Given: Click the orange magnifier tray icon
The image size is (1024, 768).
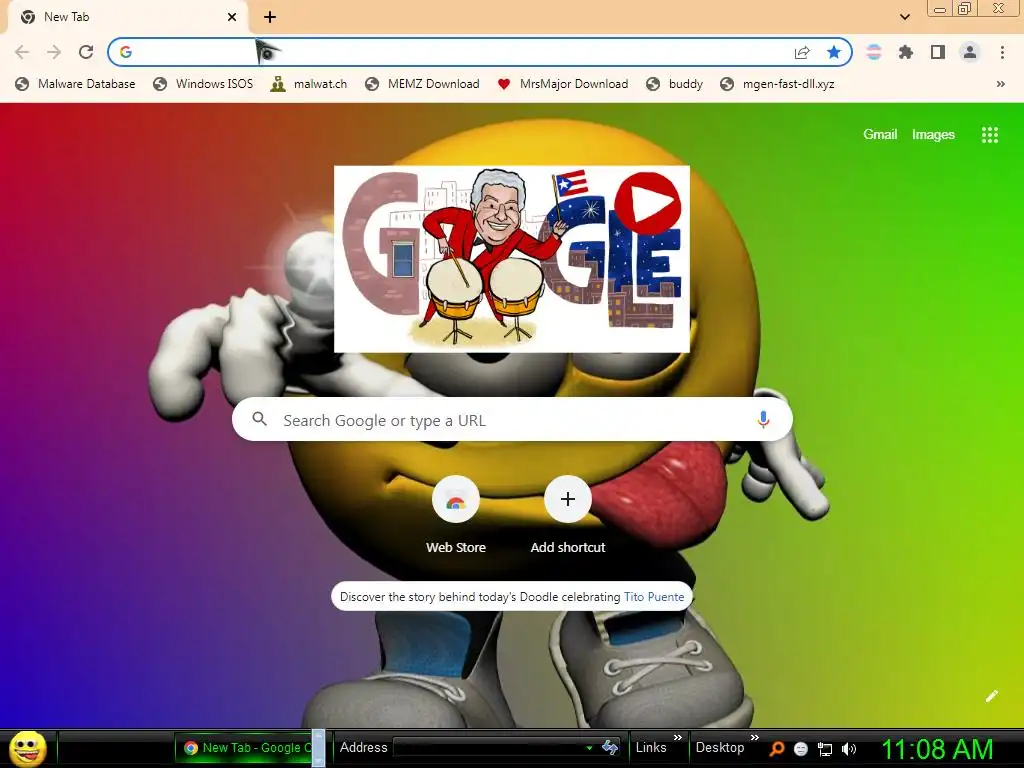Looking at the screenshot, I should 777,749.
